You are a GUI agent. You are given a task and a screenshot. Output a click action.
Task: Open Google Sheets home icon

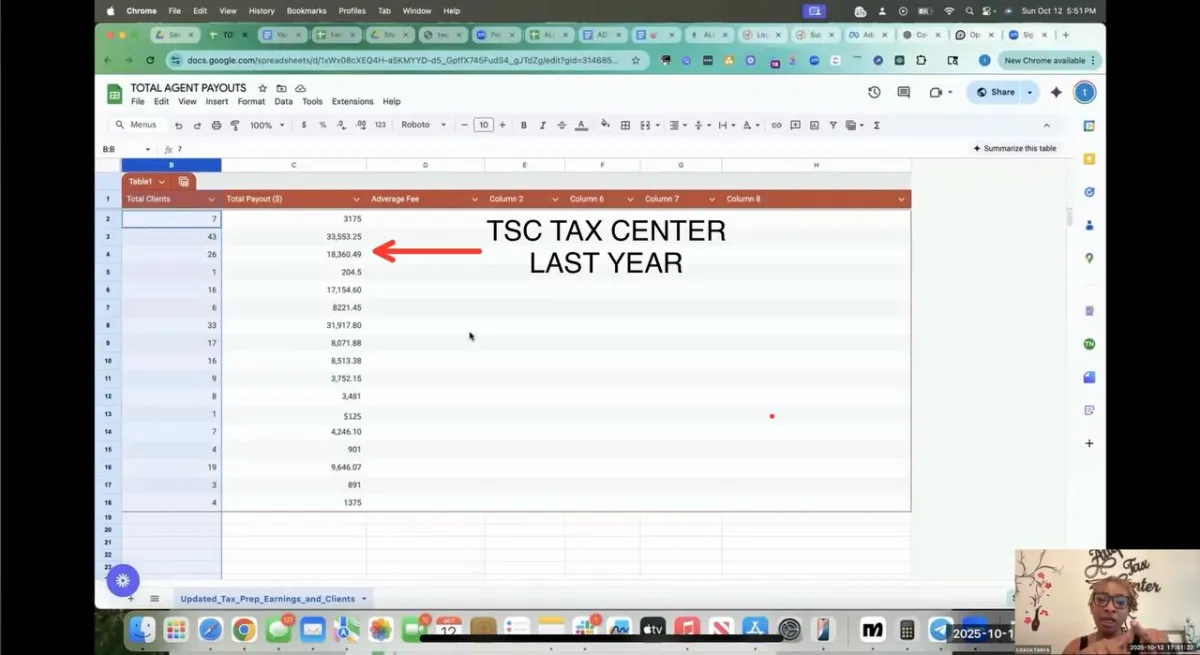[x=114, y=94]
